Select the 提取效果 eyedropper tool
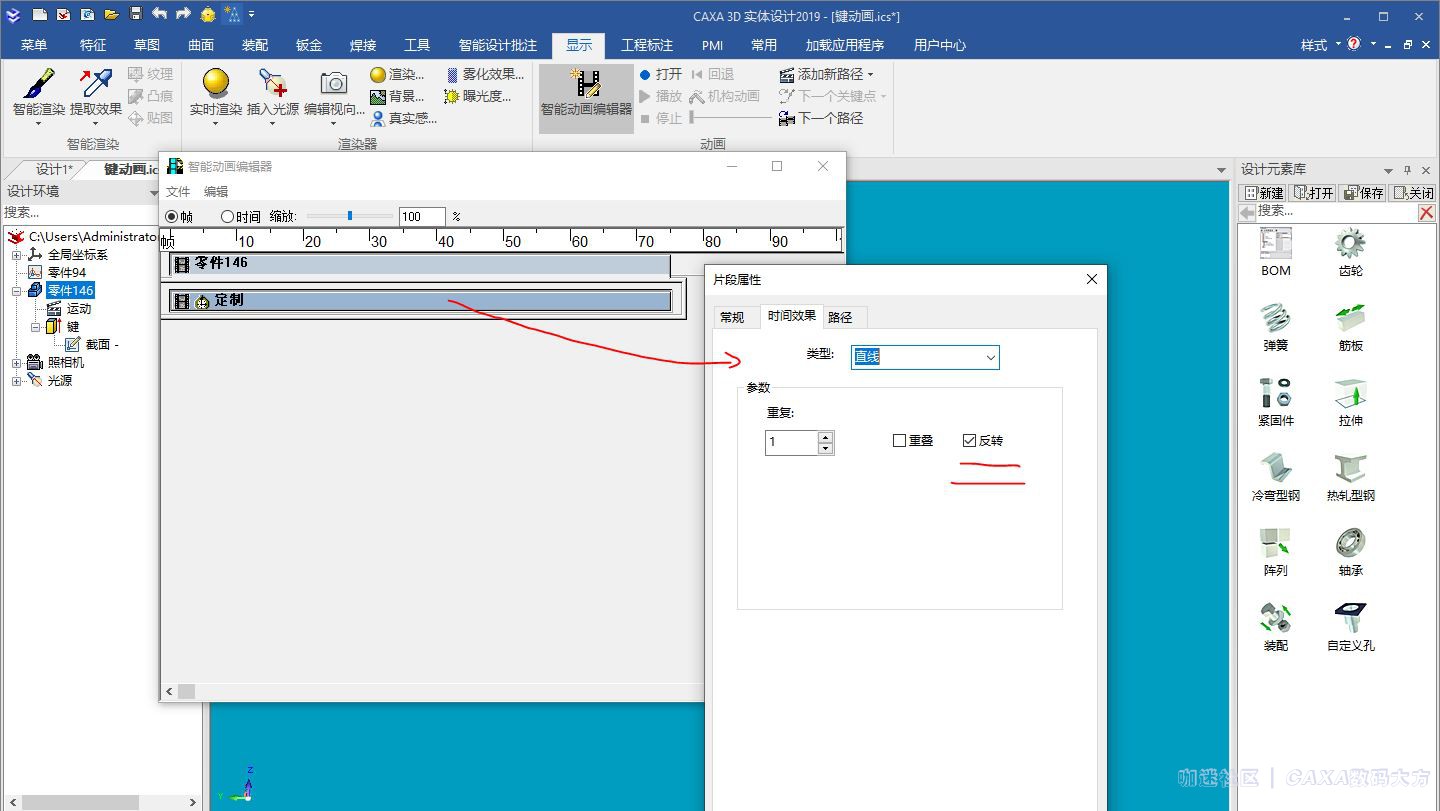This screenshot has width=1440, height=811. coord(96,84)
